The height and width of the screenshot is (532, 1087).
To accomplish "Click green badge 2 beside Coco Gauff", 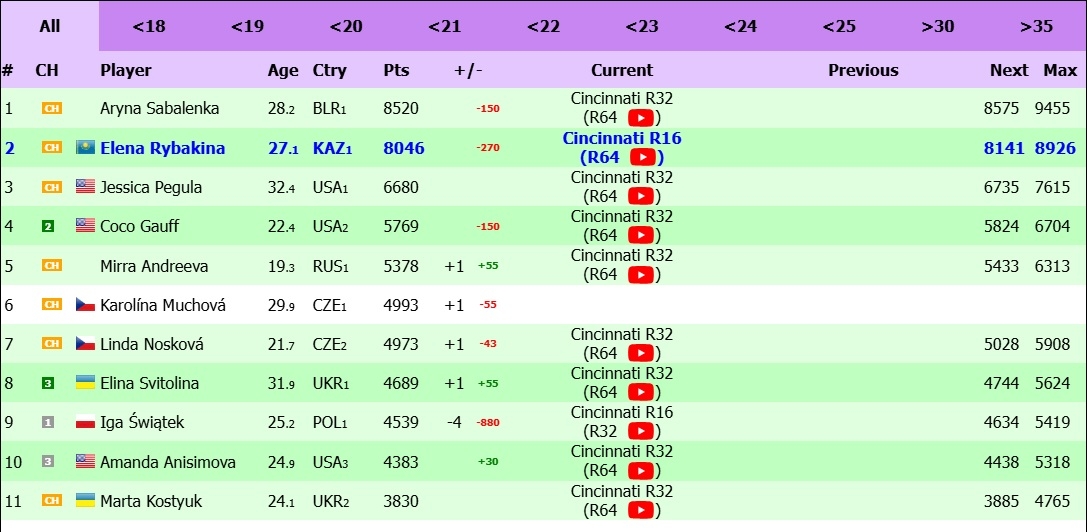I will 48,226.
